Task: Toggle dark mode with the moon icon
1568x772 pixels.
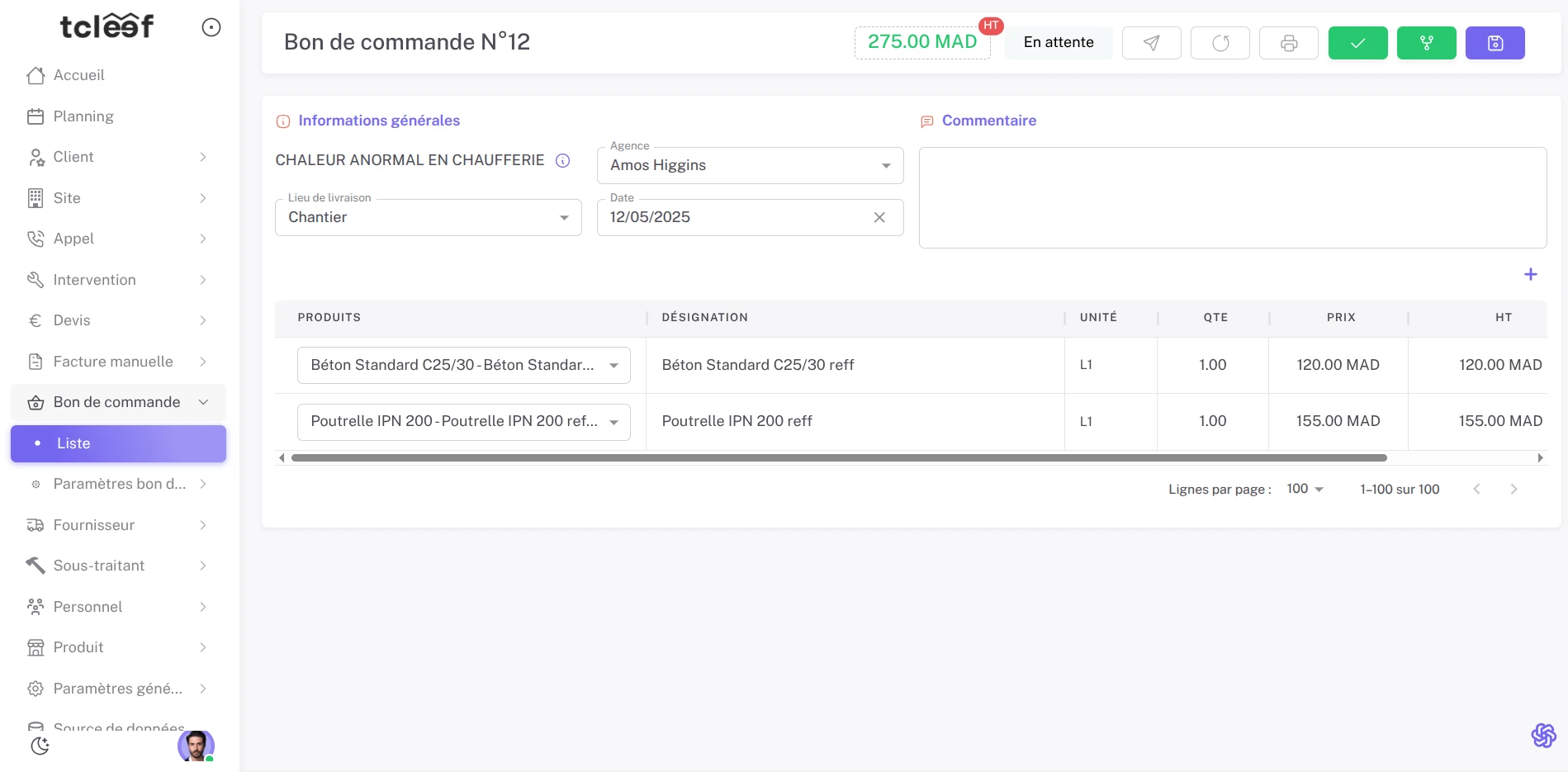Action: pyautogui.click(x=40, y=746)
